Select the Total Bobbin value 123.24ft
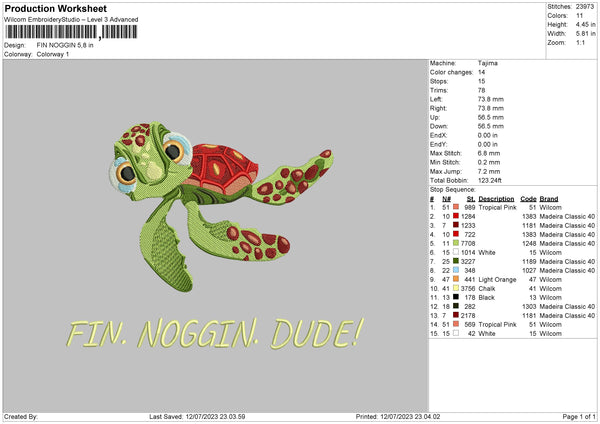This screenshot has width=600, height=424. click(x=489, y=181)
